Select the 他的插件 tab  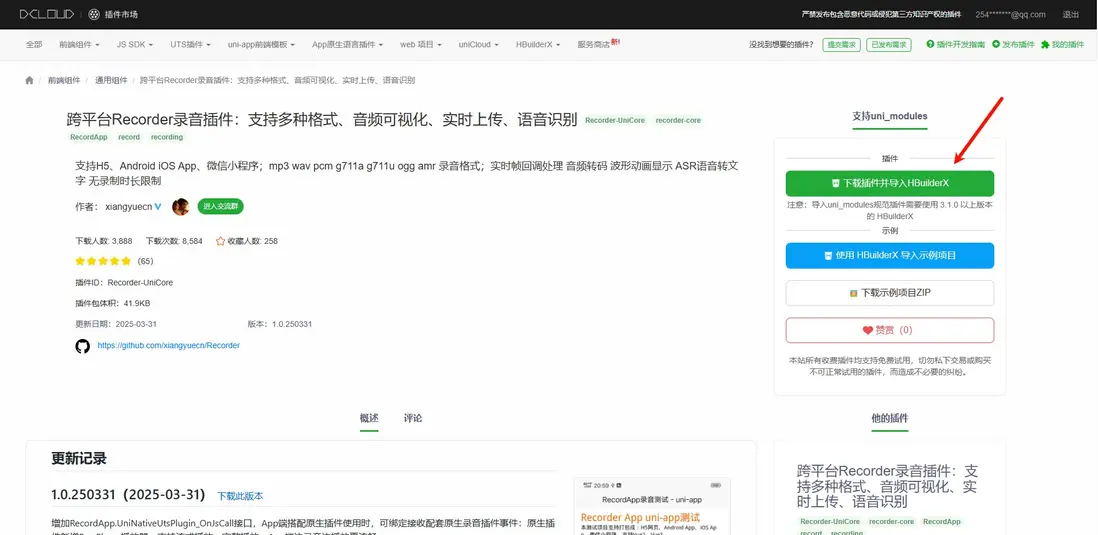889,418
